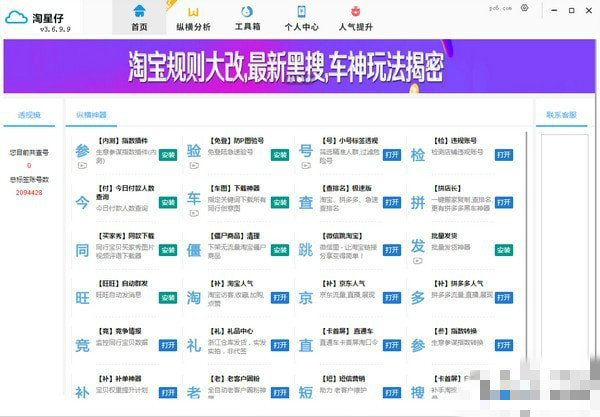Click the 检 icon for 违规账号
This screenshot has height=417, width=600.
417,155
